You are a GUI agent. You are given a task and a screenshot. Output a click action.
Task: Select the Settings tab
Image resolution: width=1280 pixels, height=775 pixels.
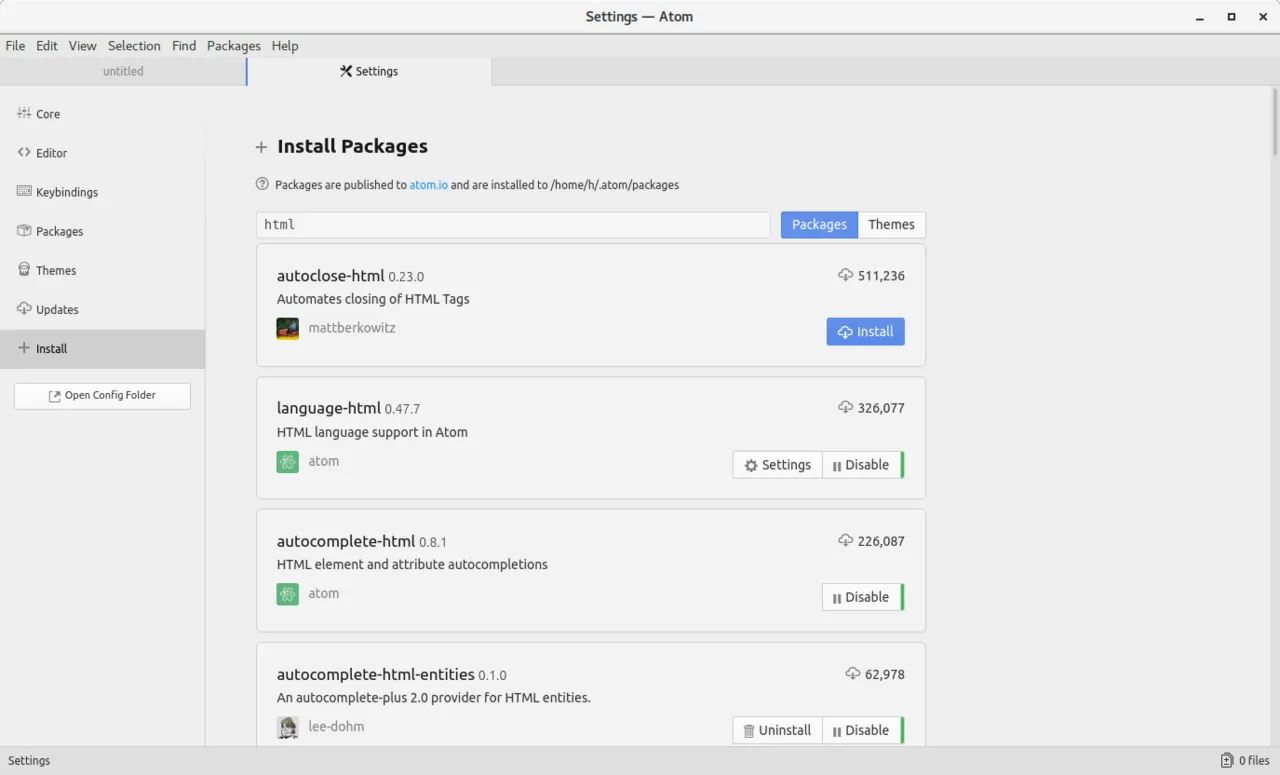point(369,71)
